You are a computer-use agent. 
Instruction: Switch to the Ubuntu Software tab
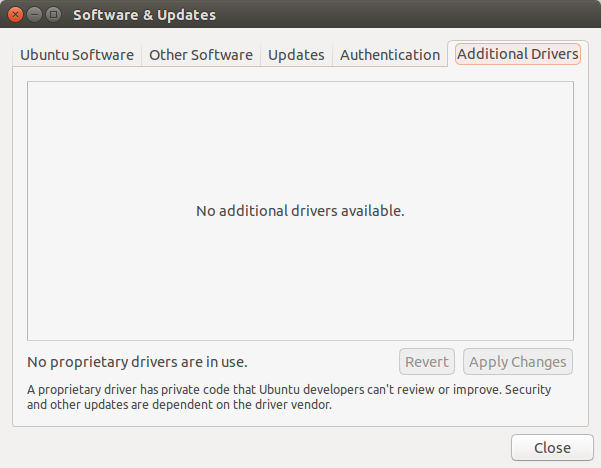pos(77,55)
